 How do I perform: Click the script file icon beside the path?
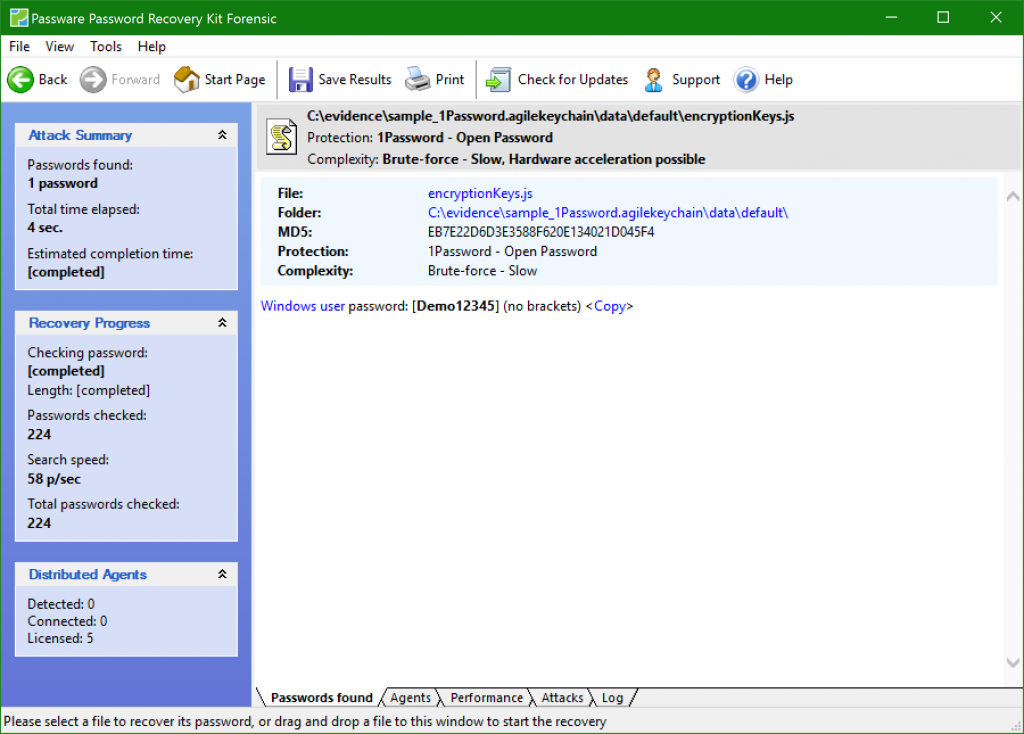pos(281,136)
